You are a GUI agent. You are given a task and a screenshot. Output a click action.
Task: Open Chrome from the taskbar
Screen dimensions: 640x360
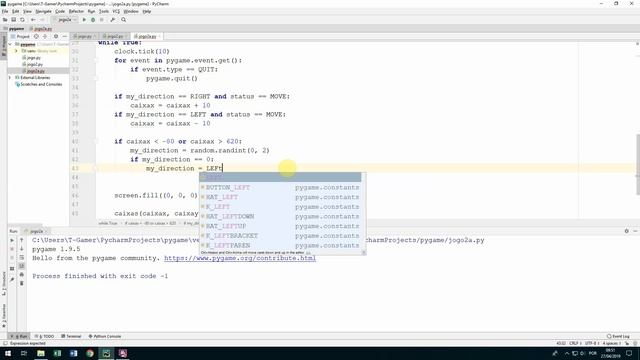coord(90,353)
